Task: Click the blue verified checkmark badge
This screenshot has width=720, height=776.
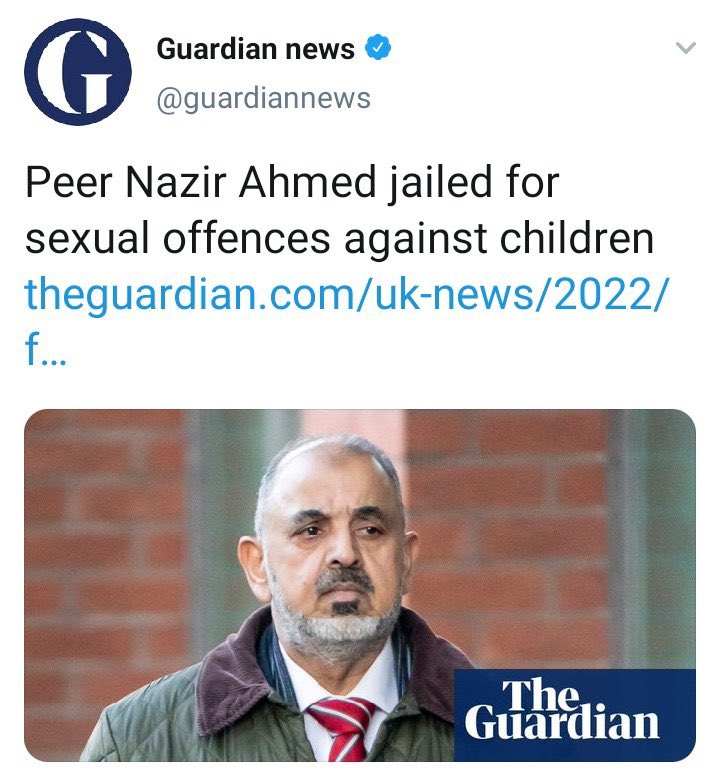Action: click(378, 47)
